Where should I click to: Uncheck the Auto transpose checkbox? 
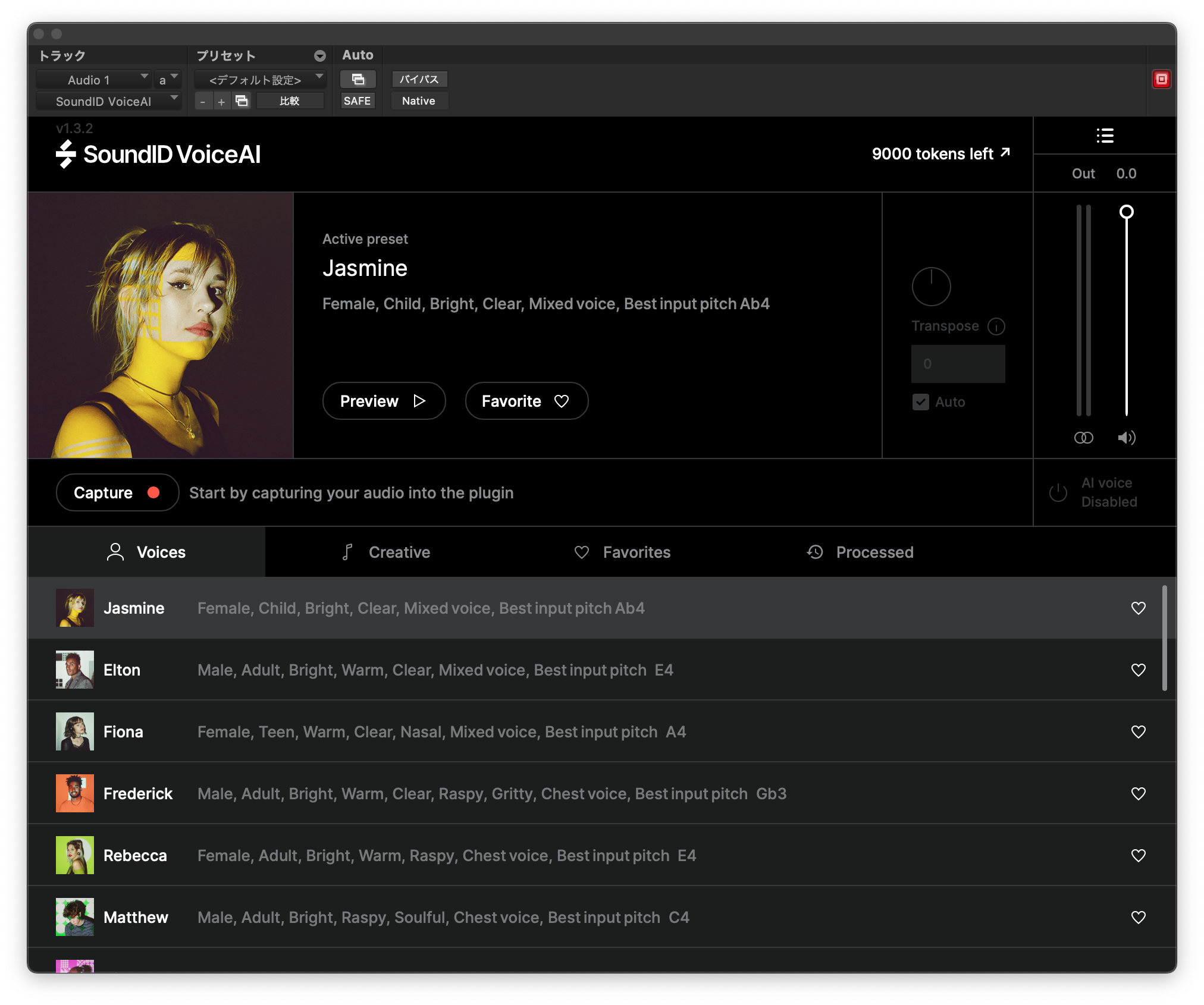click(x=920, y=402)
